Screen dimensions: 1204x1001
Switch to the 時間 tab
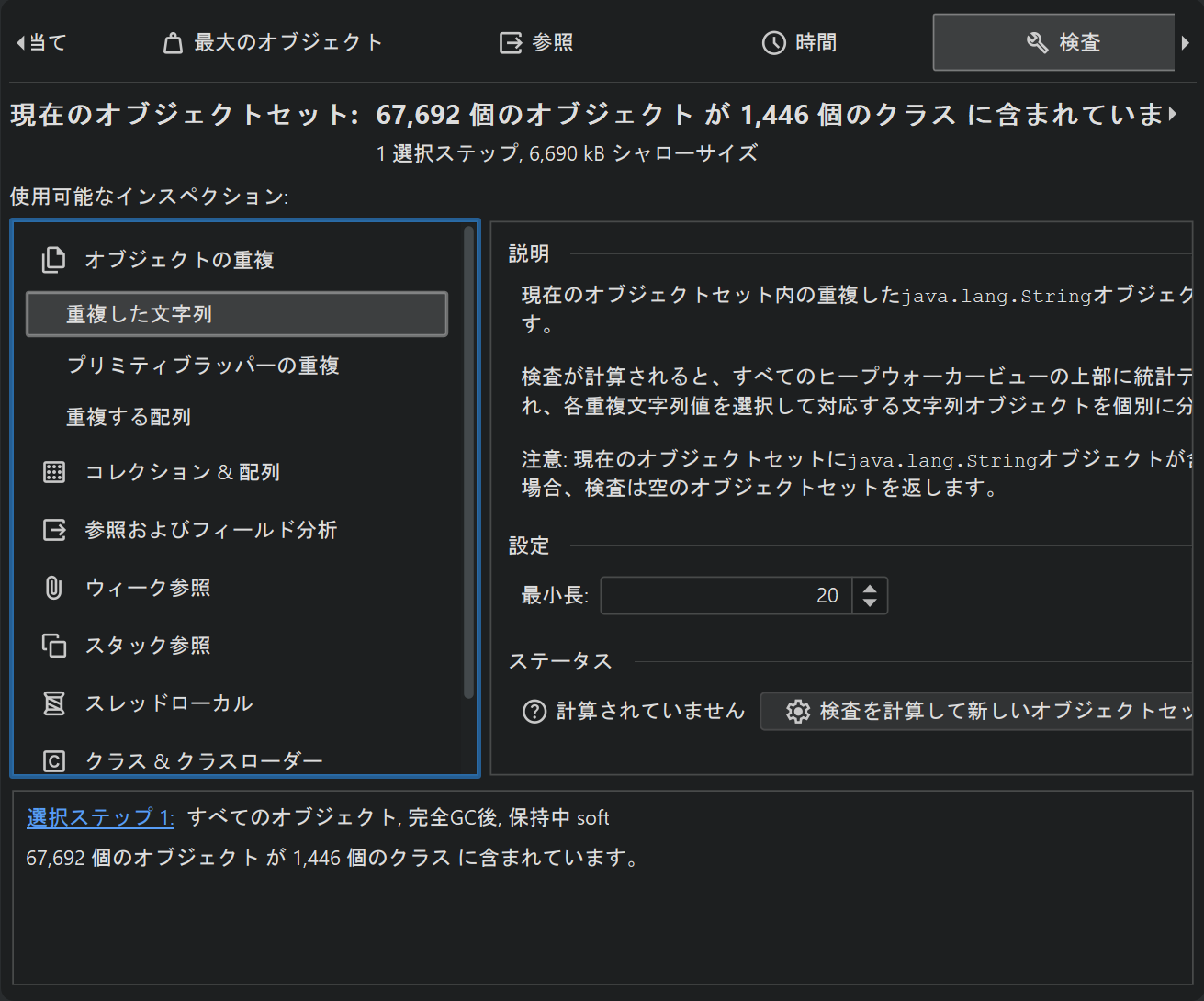[x=799, y=43]
